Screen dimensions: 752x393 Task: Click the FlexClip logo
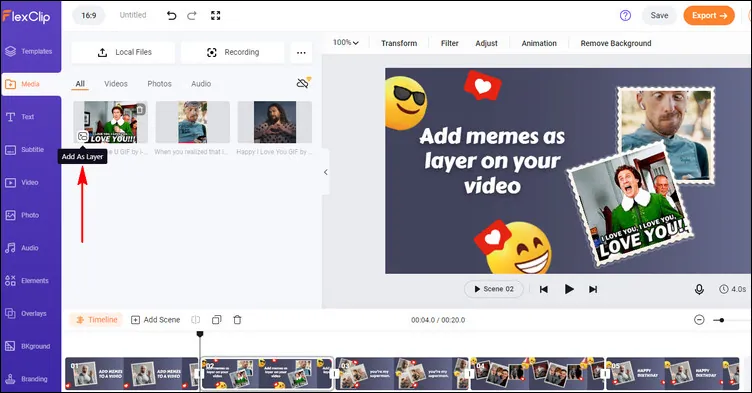tap(26, 16)
